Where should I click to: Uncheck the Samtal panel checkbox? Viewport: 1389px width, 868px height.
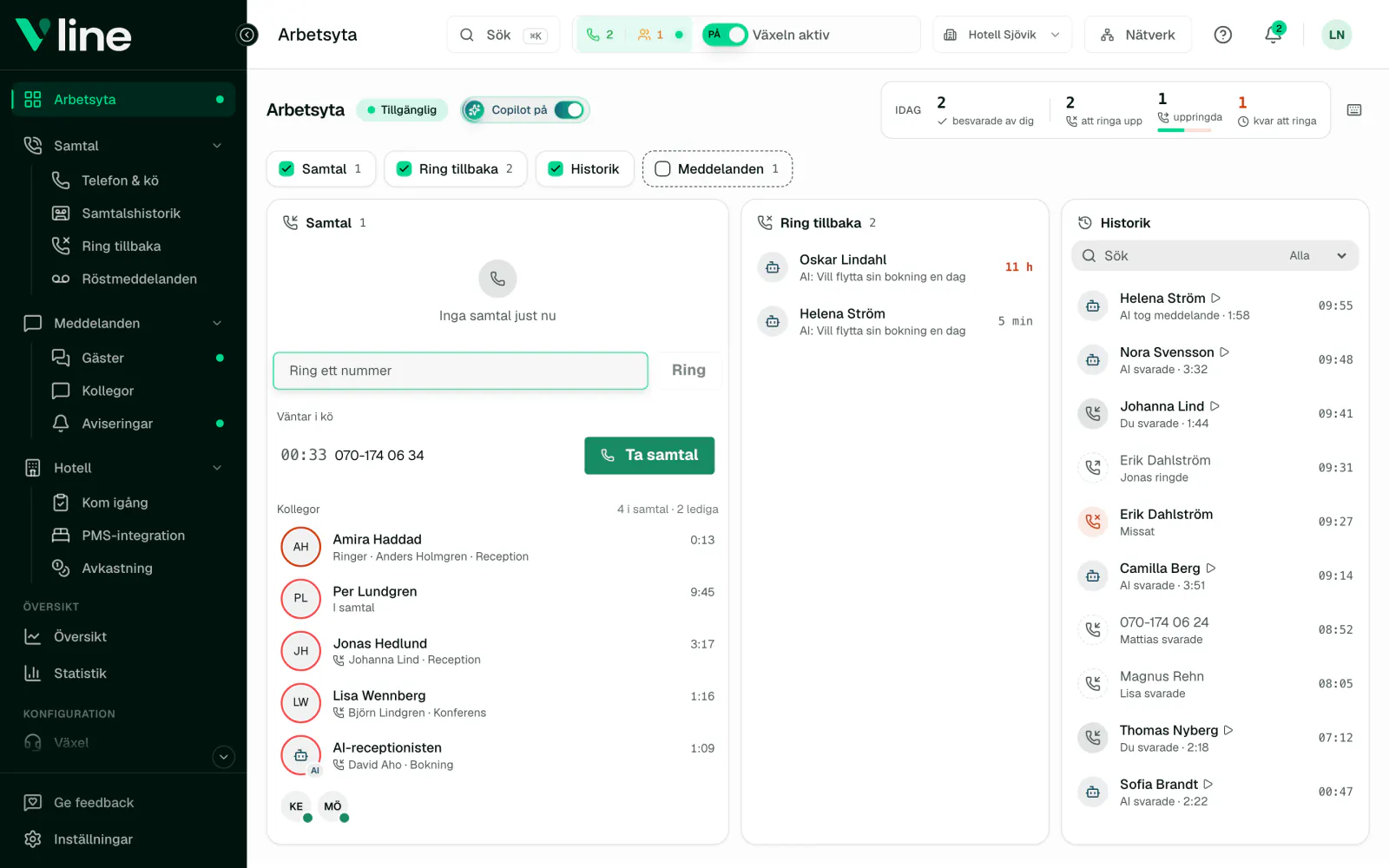click(x=286, y=169)
